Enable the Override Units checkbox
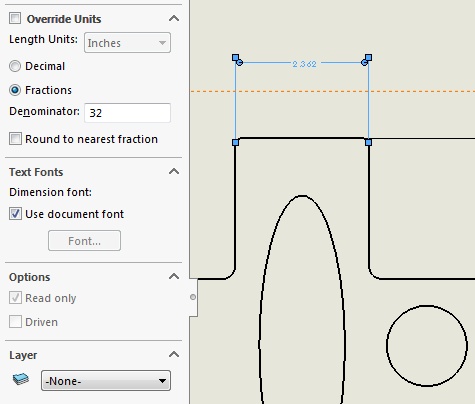475x404 pixels. pyautogui.click(x=15, y=18)
